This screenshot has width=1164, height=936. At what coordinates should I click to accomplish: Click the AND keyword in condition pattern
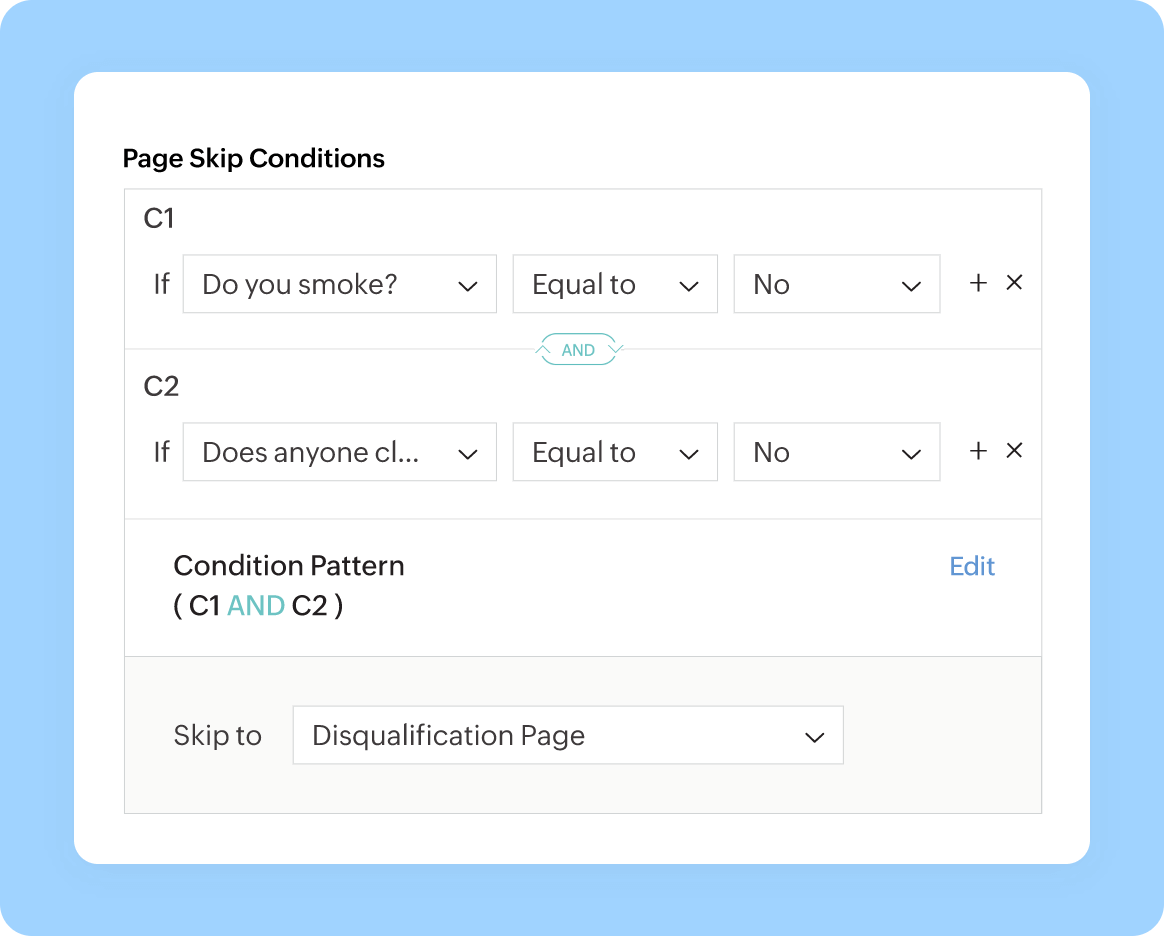pos(256,606)
